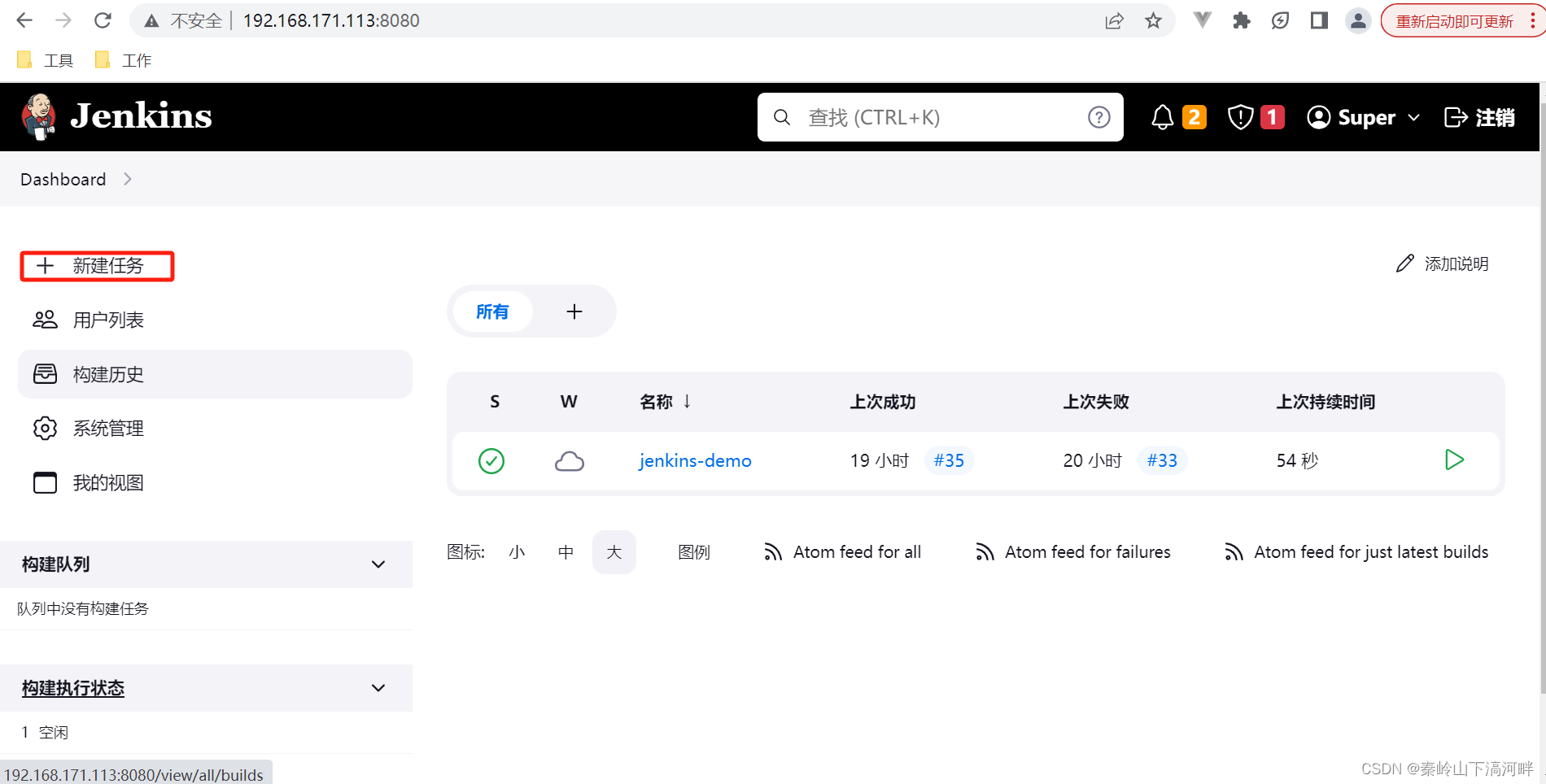Create a new job via 新建任务
Viewport: 1546px width, 784px height.
tap(97, 266)
